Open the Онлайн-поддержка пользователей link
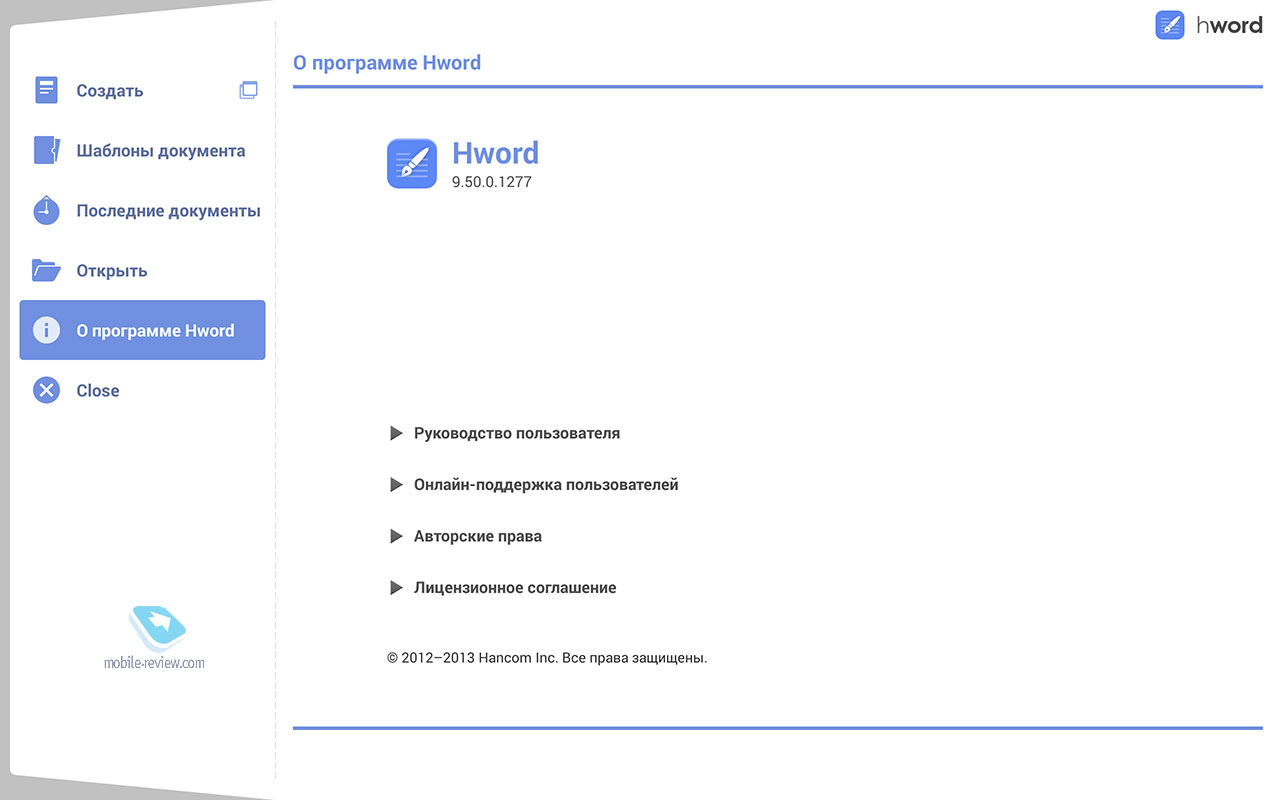The height and width of the screenshot is (800, 1280). pyautogui.click(x=546, y=485)
